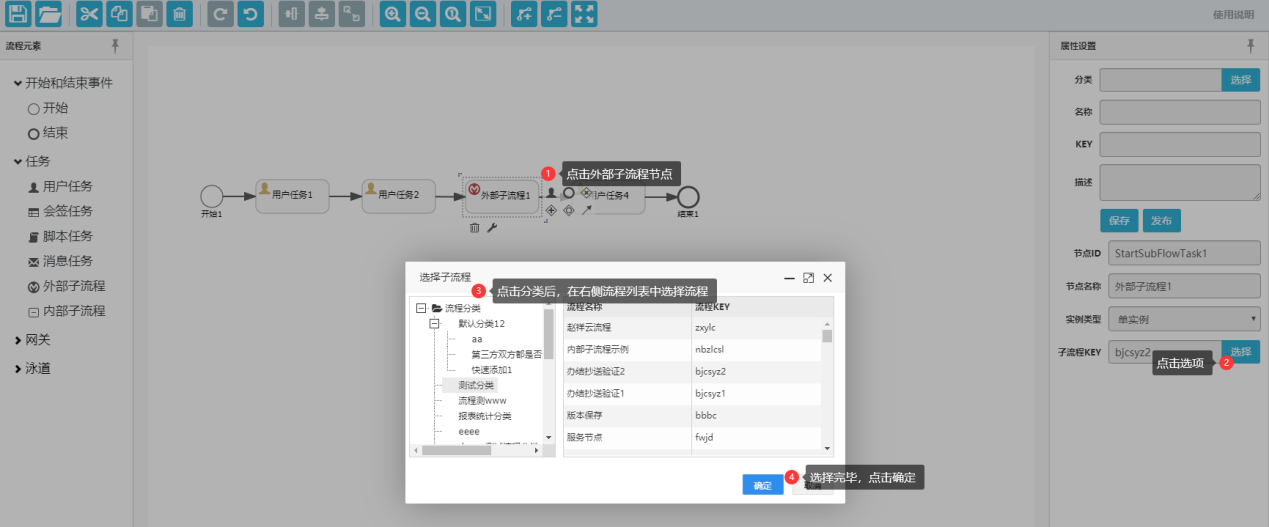This screenshot has width=1269, height=527.
Task: Select tree item aa
Action: click(477, 339)
